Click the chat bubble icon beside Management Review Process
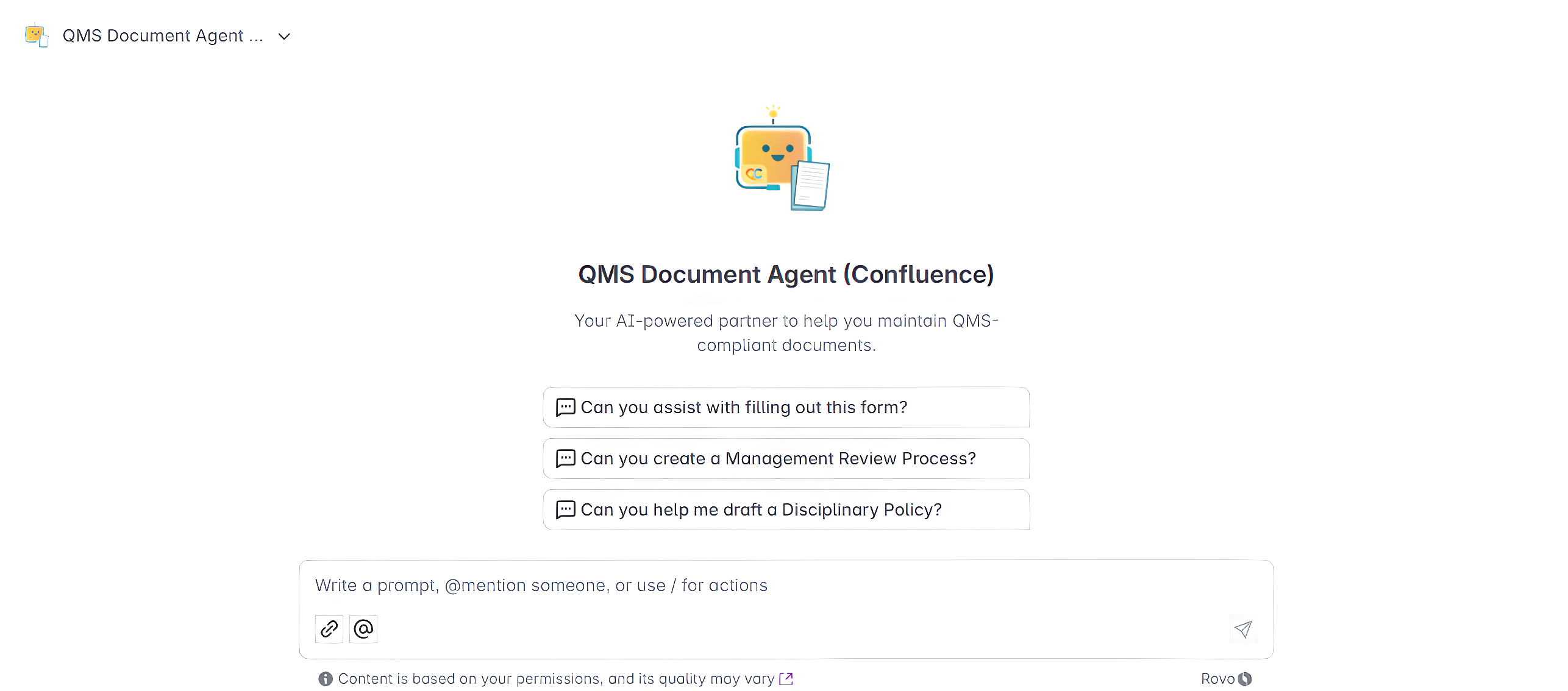The width and height of the screenshot is (1568, 691). pos(566,458)
